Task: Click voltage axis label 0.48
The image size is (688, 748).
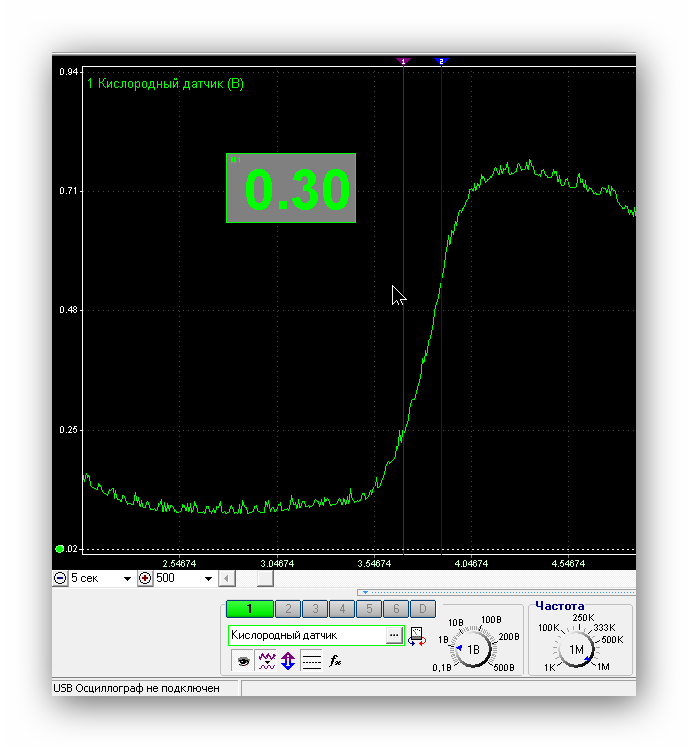Action: 68,310
